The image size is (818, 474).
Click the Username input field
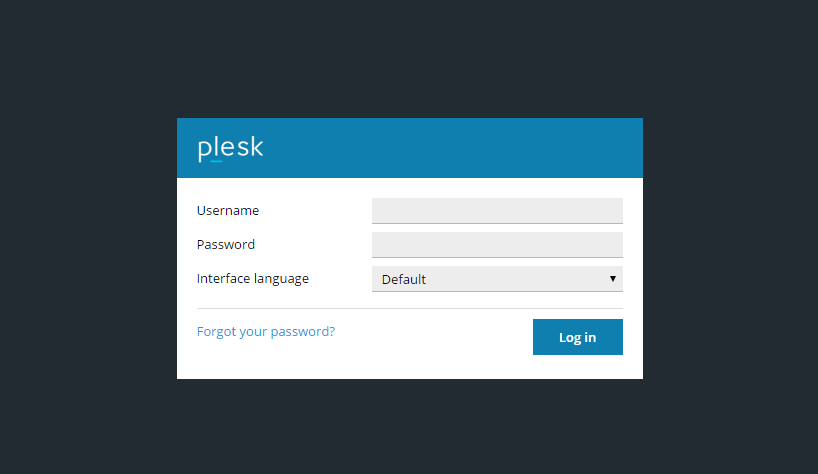497,210
